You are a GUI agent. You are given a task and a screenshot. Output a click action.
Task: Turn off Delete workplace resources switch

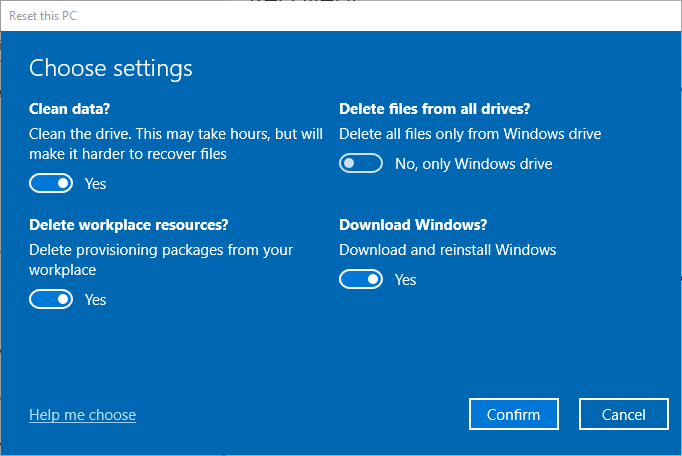tap(51, 299)
